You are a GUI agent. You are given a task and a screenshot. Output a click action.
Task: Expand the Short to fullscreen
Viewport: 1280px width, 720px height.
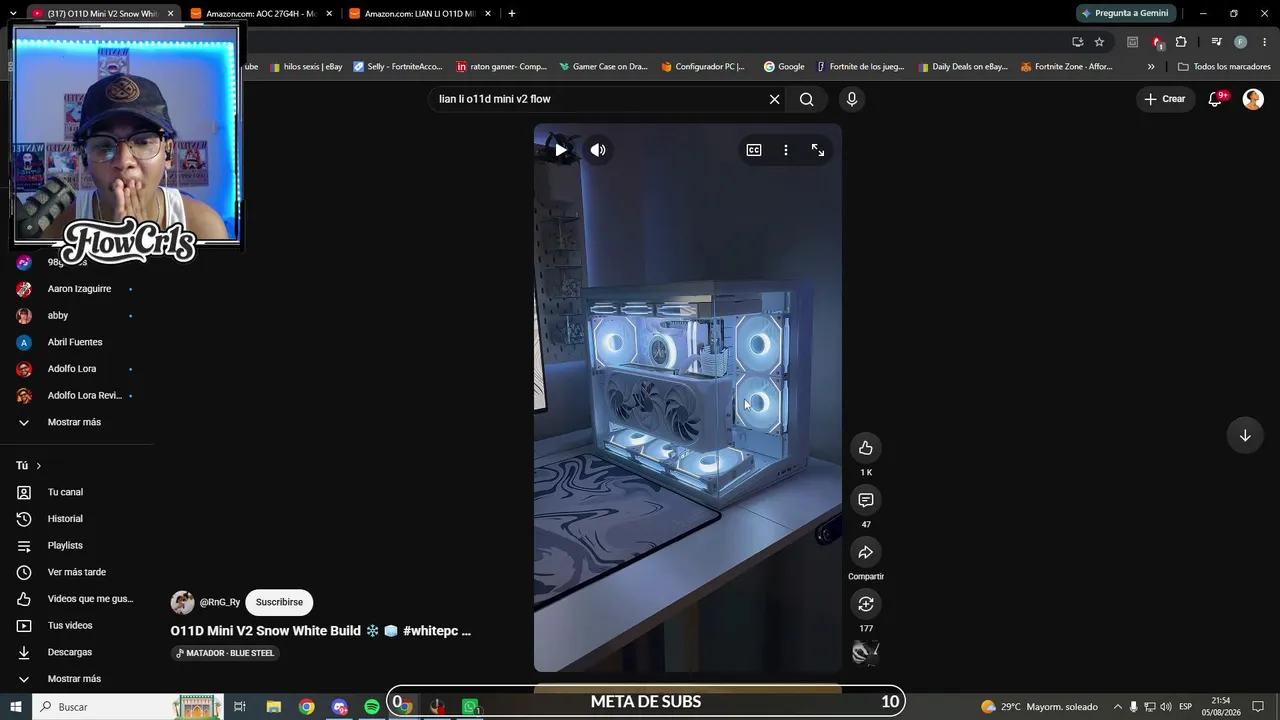[x=818, y=150]
